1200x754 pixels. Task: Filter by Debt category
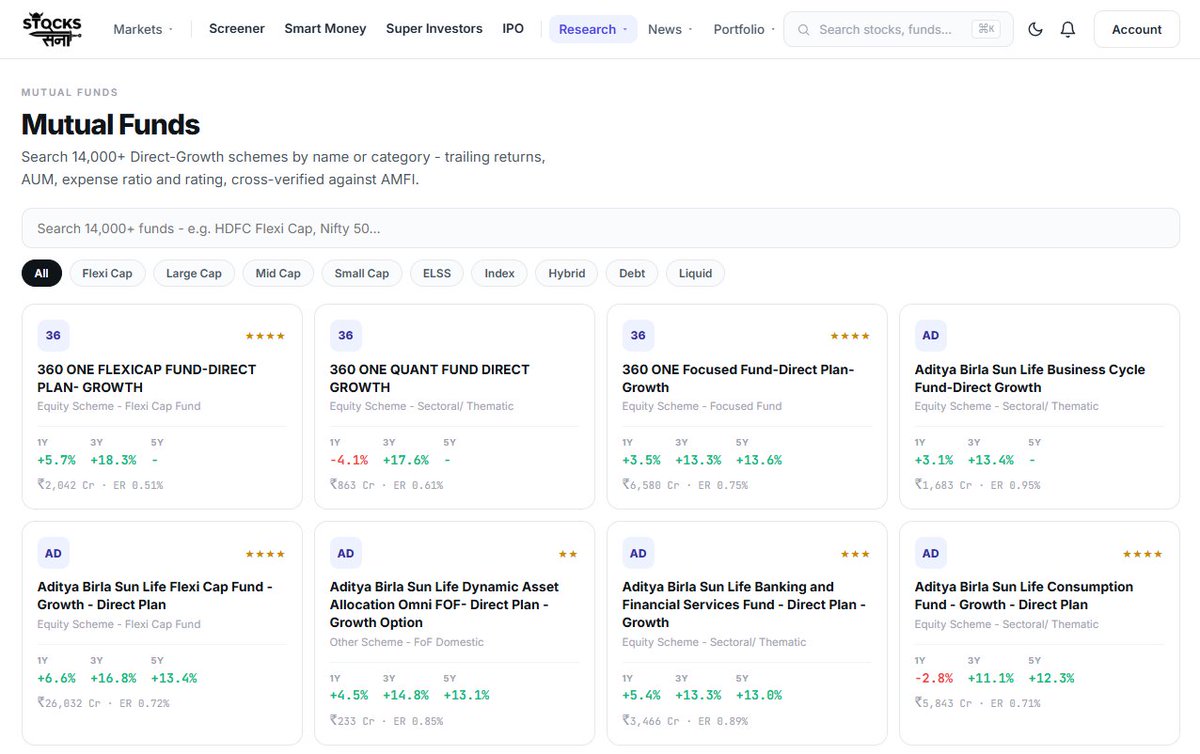(x=632, y=273)
